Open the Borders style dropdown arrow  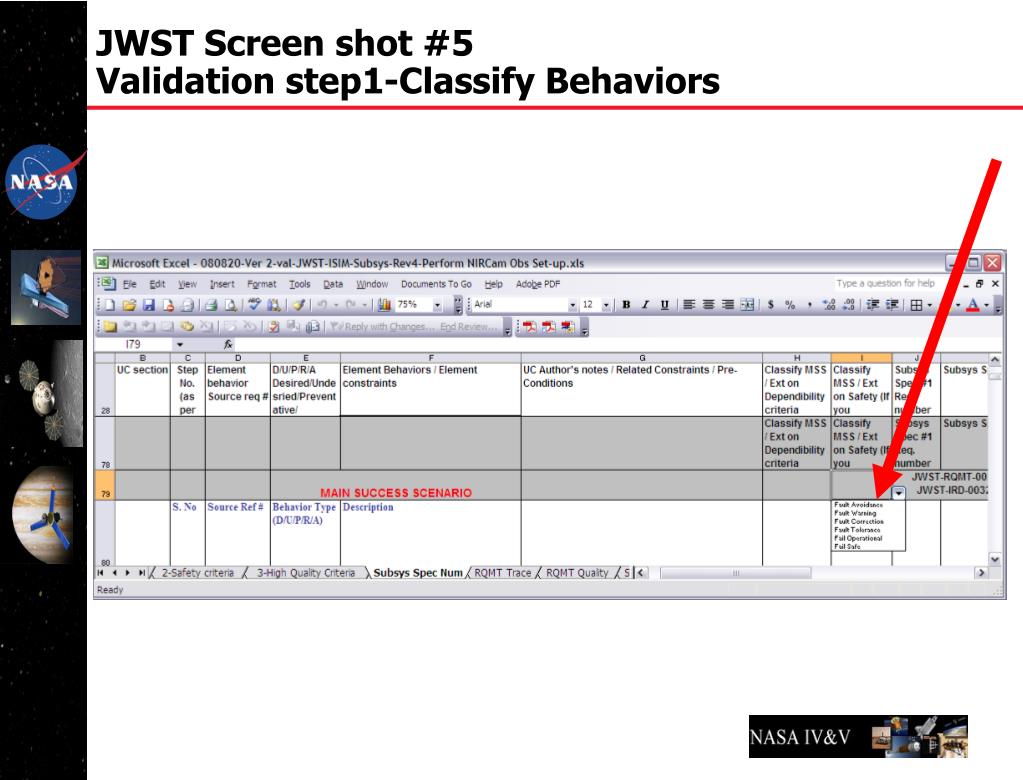[x=930, y=305]
